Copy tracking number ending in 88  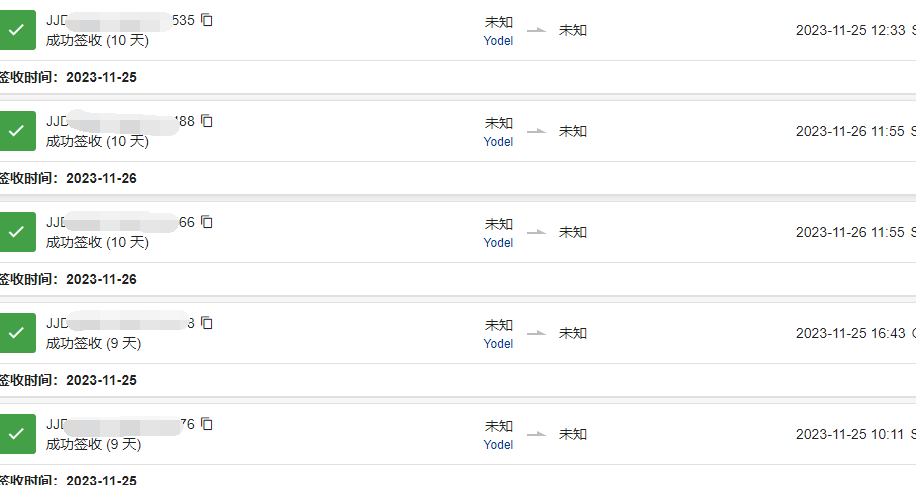tap(207, 121)
